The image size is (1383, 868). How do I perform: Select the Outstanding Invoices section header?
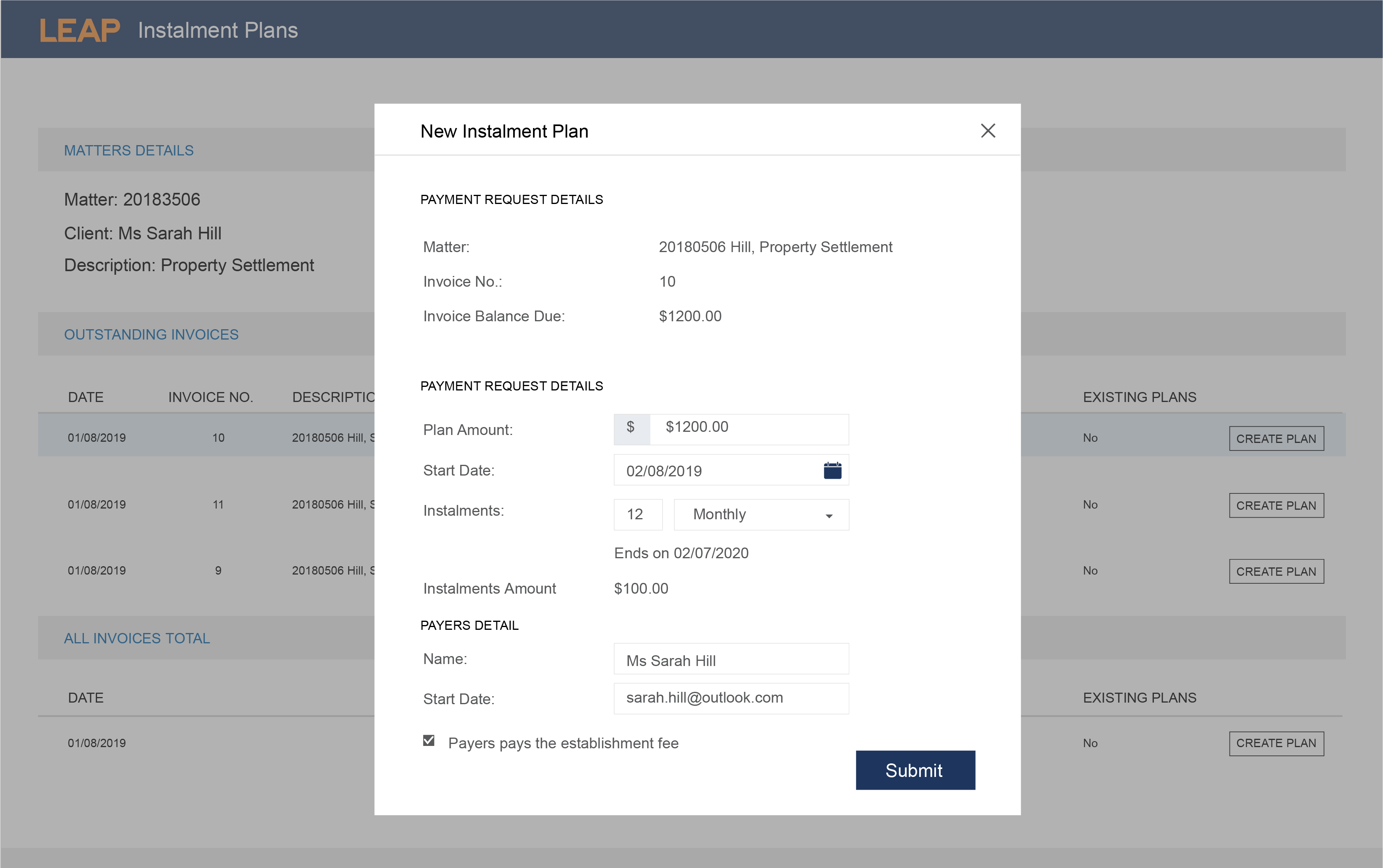151,334
